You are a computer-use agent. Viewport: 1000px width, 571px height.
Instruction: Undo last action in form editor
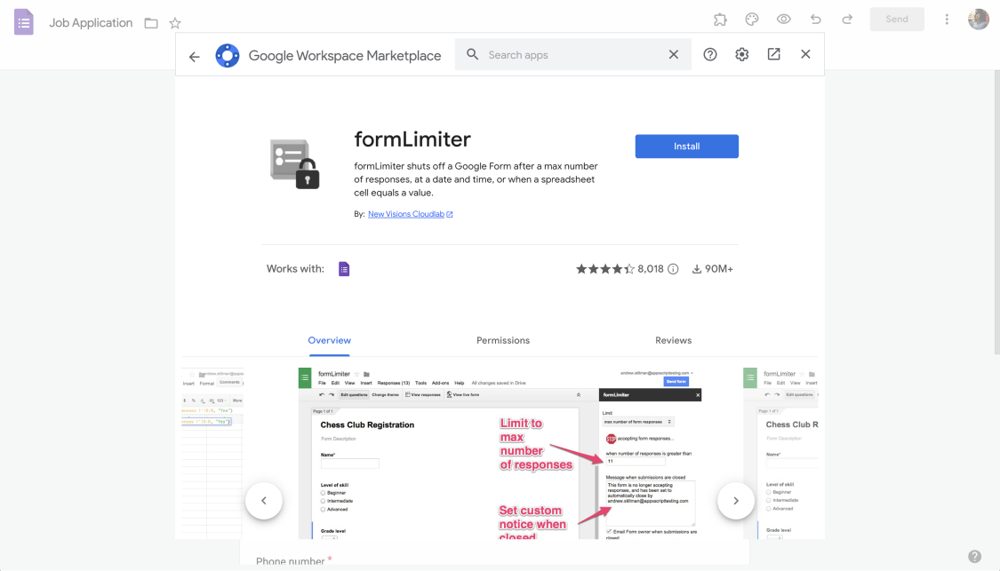click(816, 20)
